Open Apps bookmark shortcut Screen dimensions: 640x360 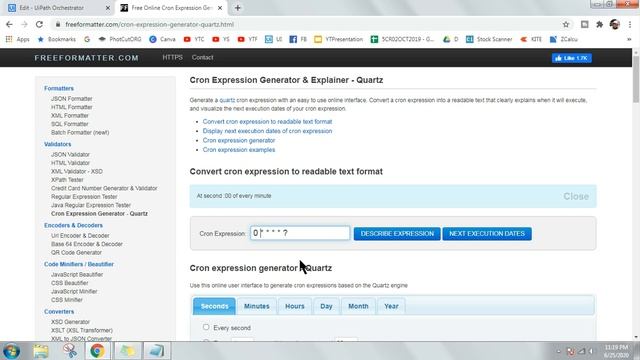pos(18,39)
